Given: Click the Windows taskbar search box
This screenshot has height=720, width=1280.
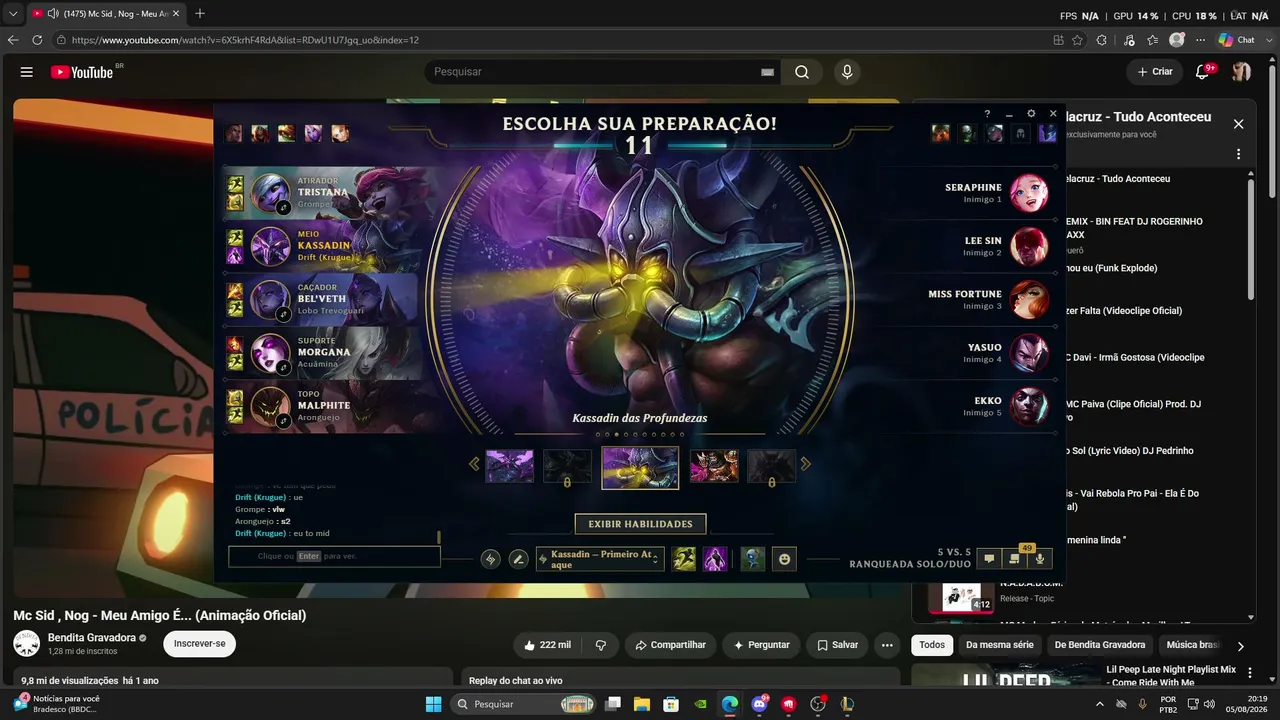Looking at the screenshot, I should click(x=524, y=704).
